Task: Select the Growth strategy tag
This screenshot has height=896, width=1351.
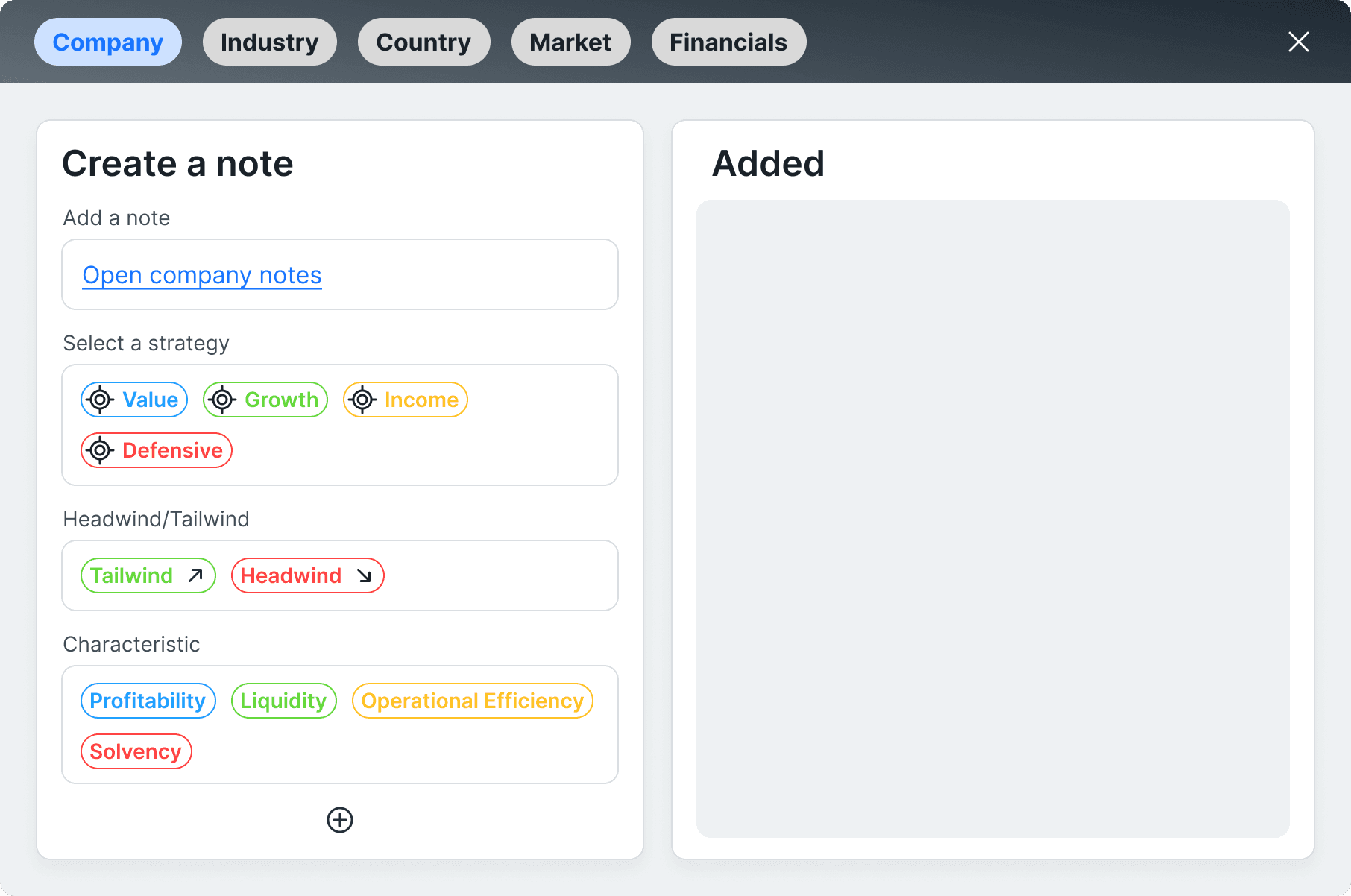Action: click(265, 400)
